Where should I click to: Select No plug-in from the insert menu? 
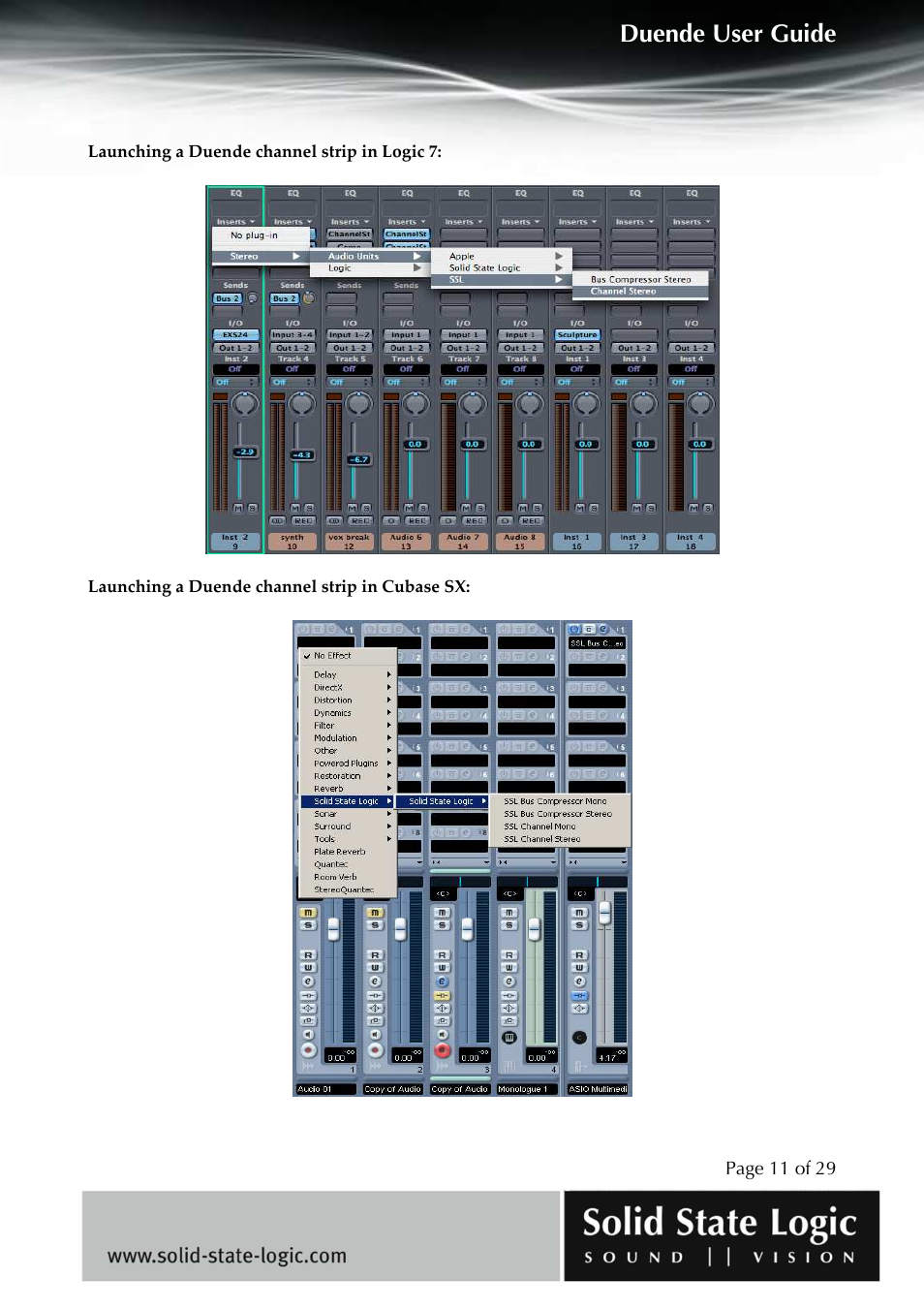tap(254, 235)
